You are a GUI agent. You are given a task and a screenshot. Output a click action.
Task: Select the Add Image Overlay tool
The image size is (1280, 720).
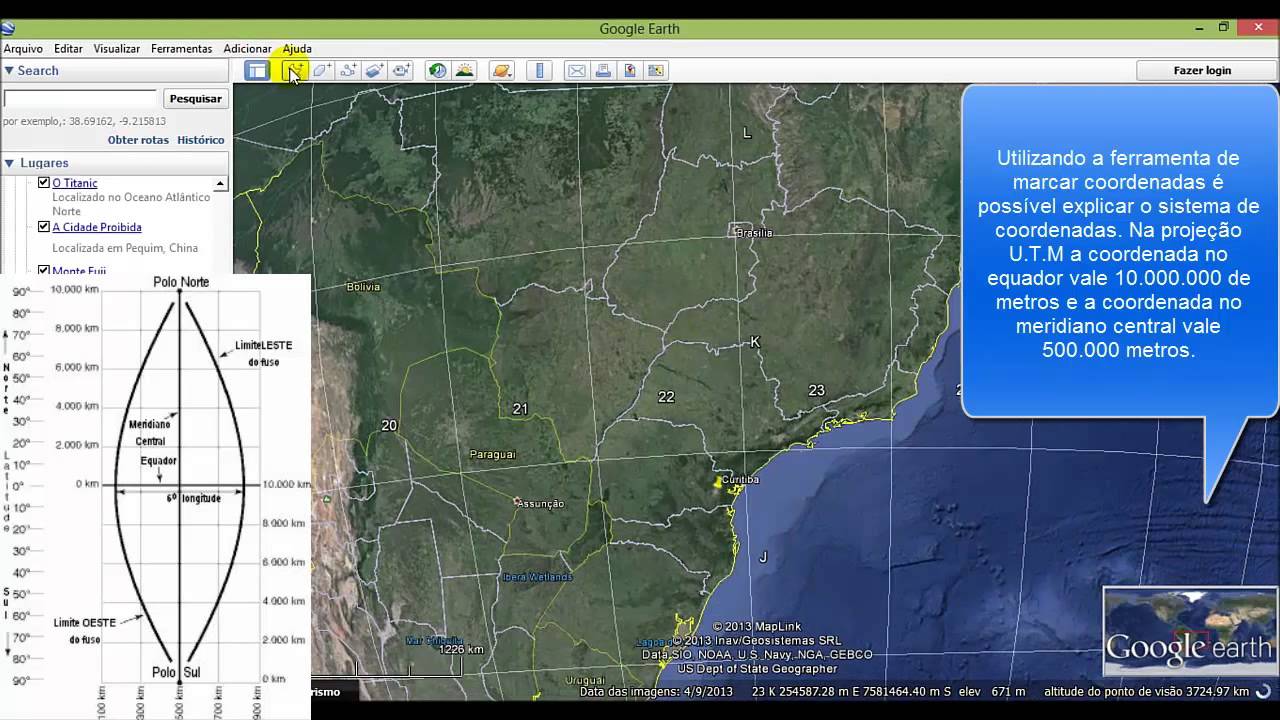pos(374,70)
